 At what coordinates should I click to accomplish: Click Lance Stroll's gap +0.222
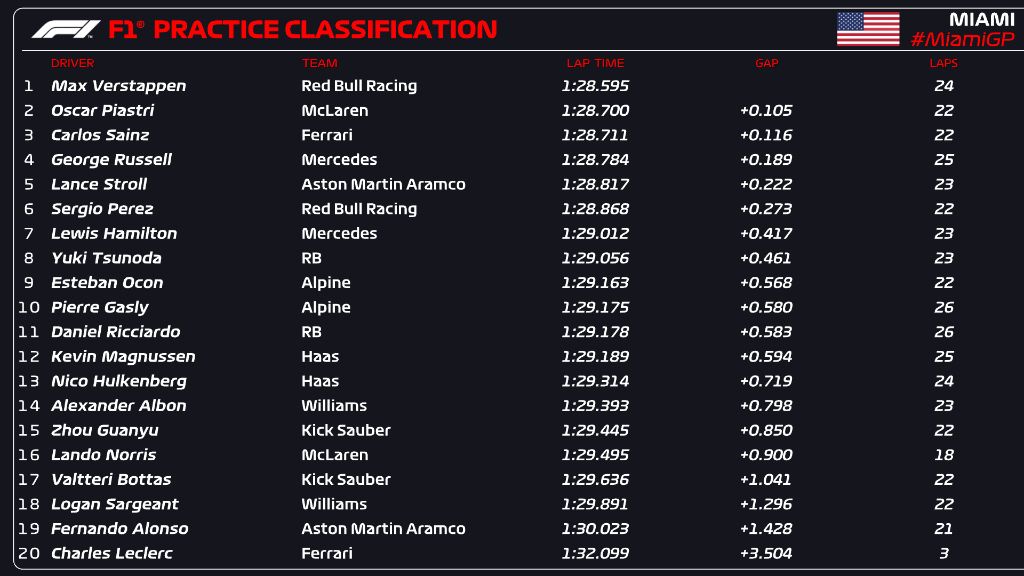tap(766, 184)
